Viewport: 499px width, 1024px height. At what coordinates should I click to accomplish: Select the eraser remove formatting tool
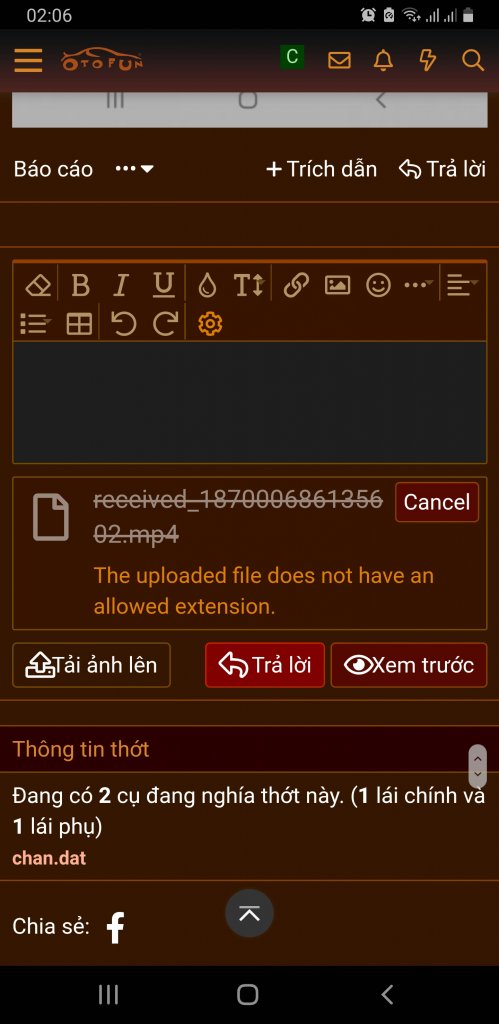point(38,285)
